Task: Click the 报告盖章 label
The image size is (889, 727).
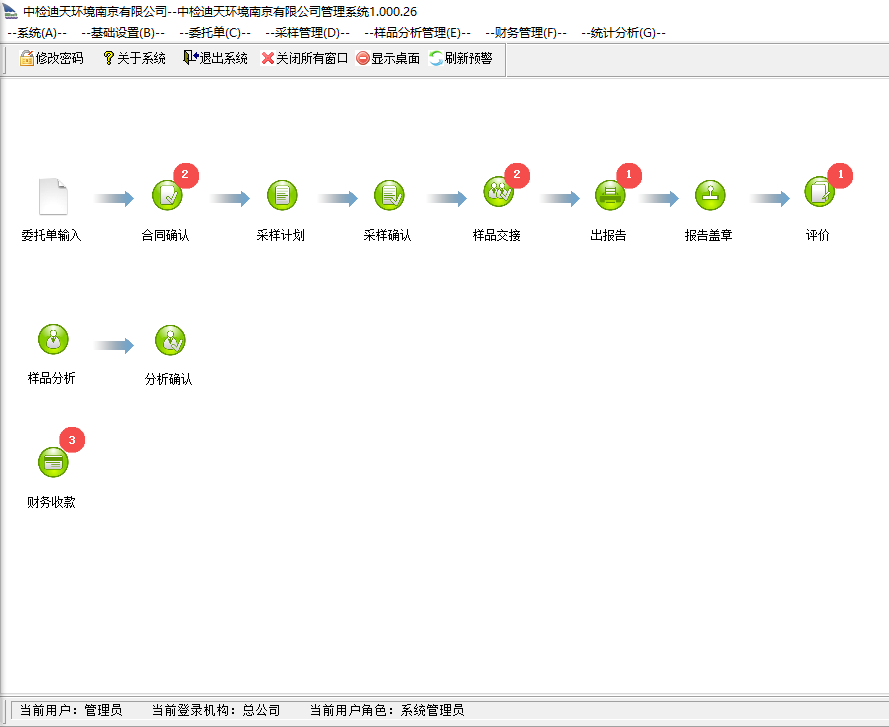Action: click(709, 235)
